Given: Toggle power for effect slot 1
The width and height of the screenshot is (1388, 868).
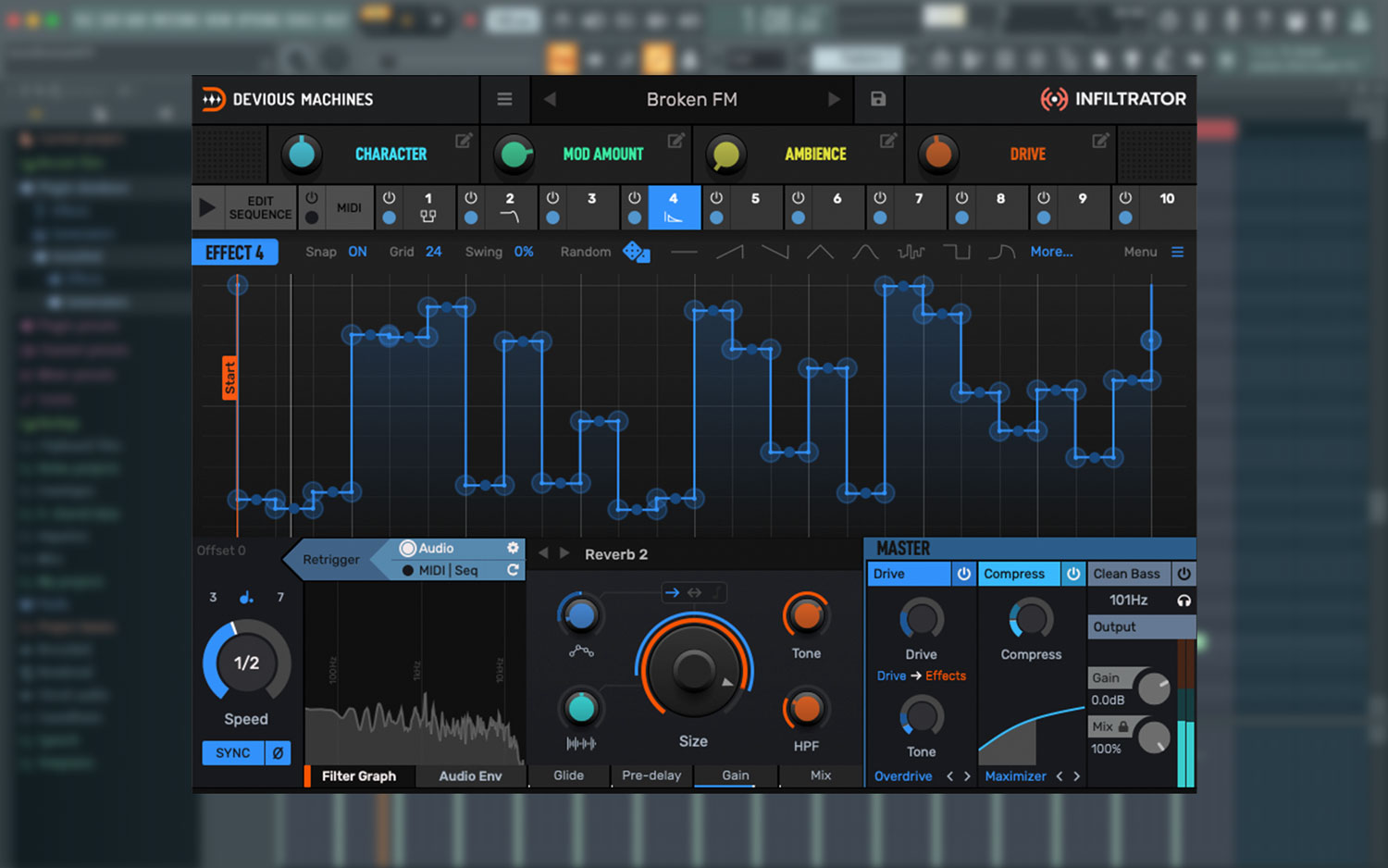Looking at the screenshot, I should click(390, 198).
